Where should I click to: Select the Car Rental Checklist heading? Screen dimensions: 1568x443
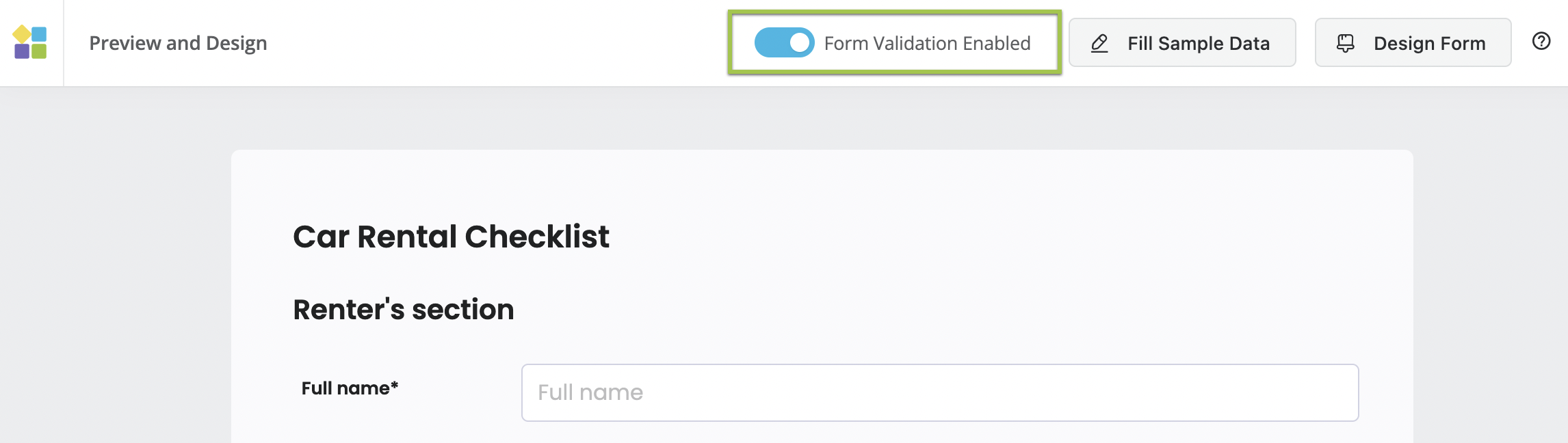coord(451,237)
